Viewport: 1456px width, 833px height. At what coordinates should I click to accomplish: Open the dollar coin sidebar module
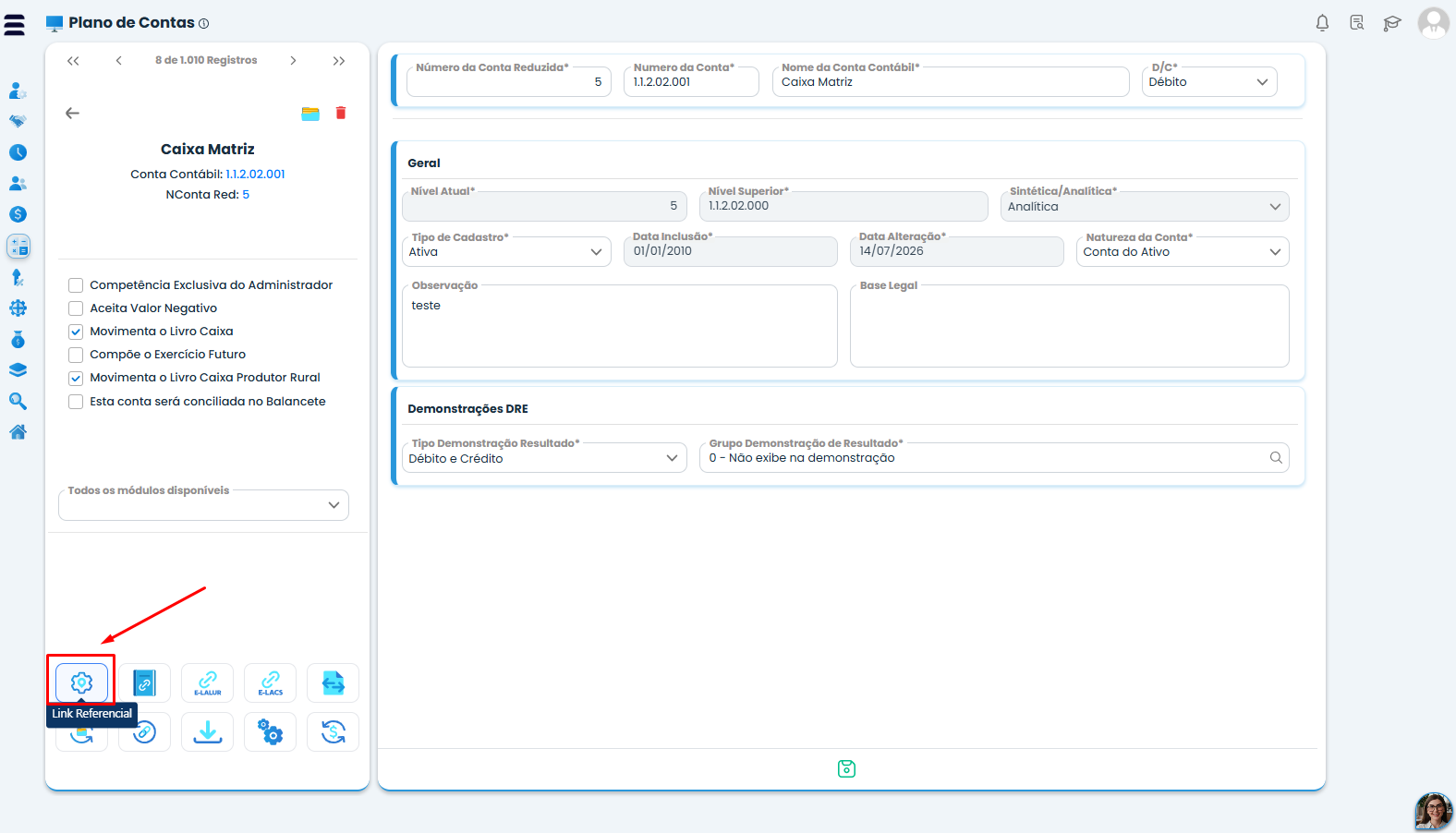[18, 214]
